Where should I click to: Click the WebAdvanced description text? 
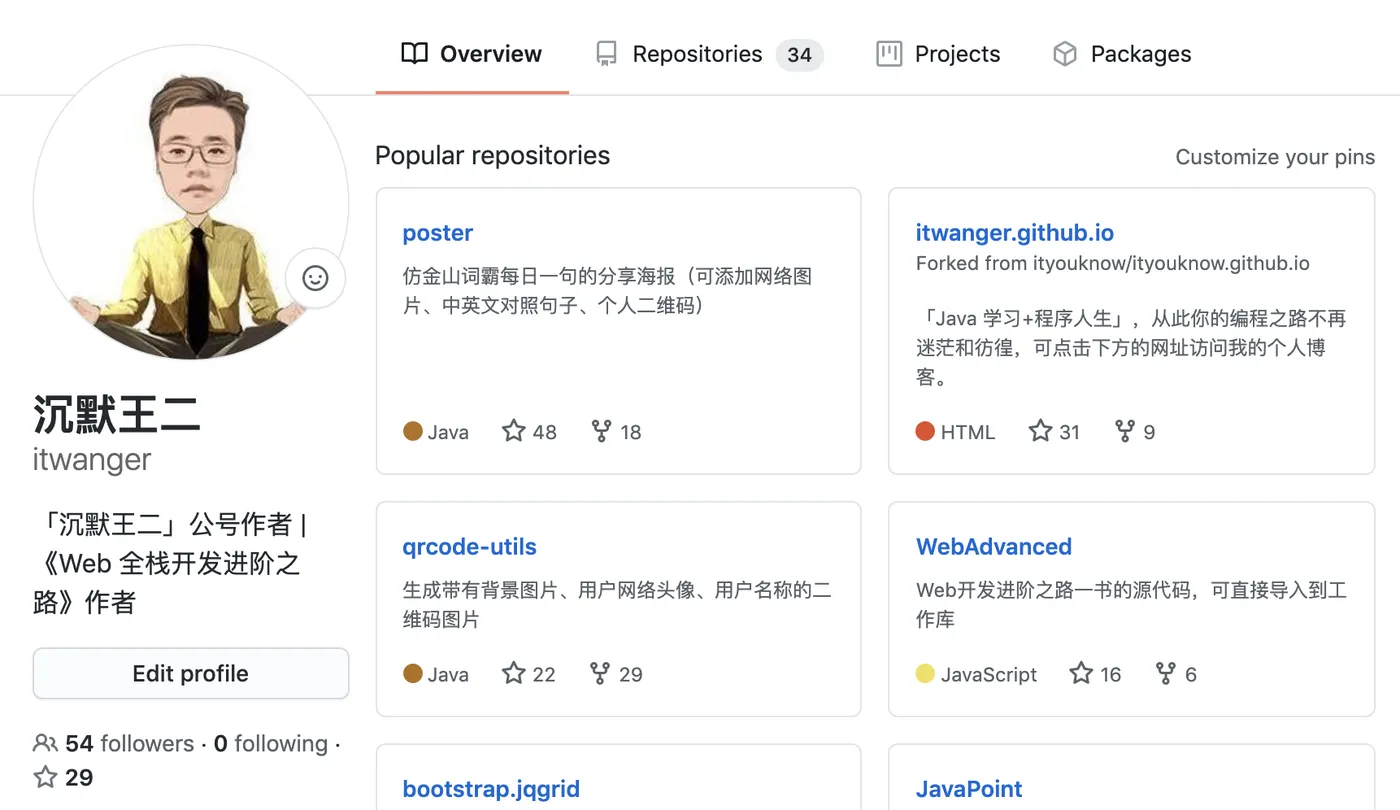(x=1131, y=605)
